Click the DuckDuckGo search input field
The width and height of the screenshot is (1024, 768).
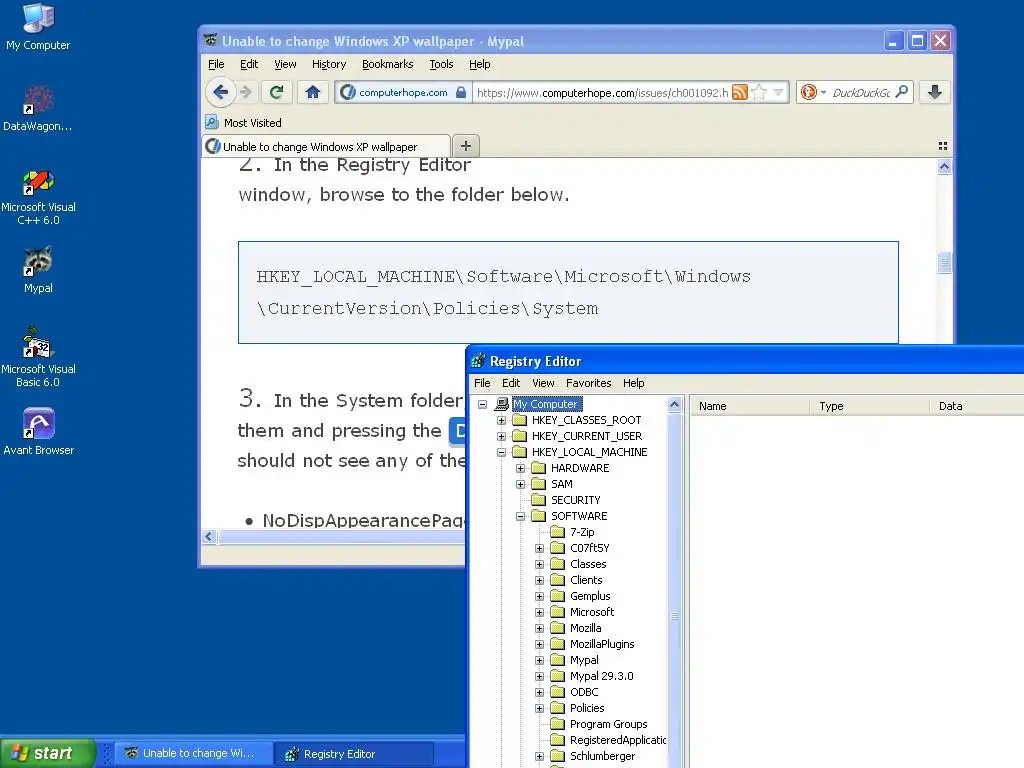coord(861,93)
